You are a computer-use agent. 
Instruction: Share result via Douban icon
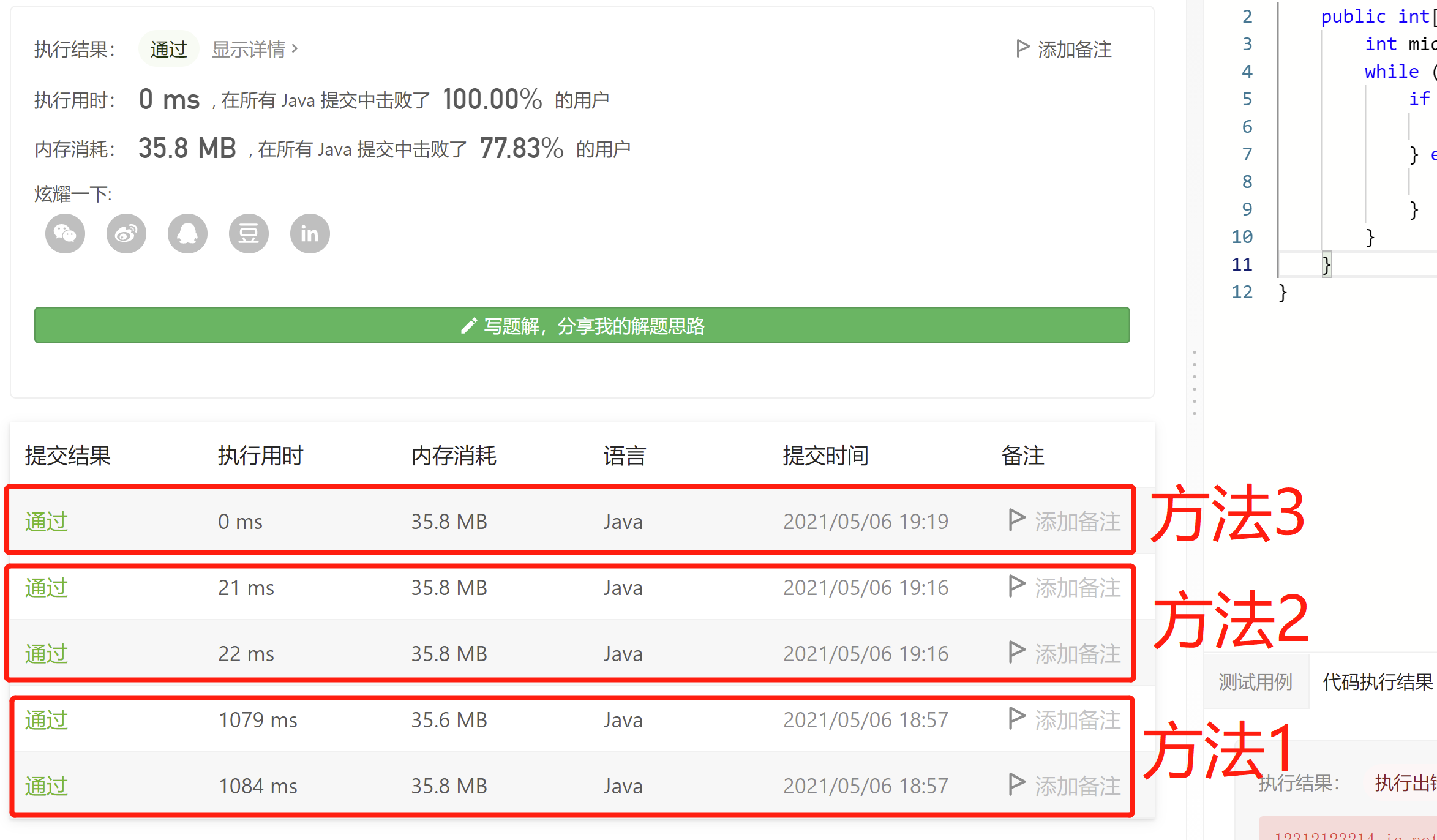pos(249,233)
